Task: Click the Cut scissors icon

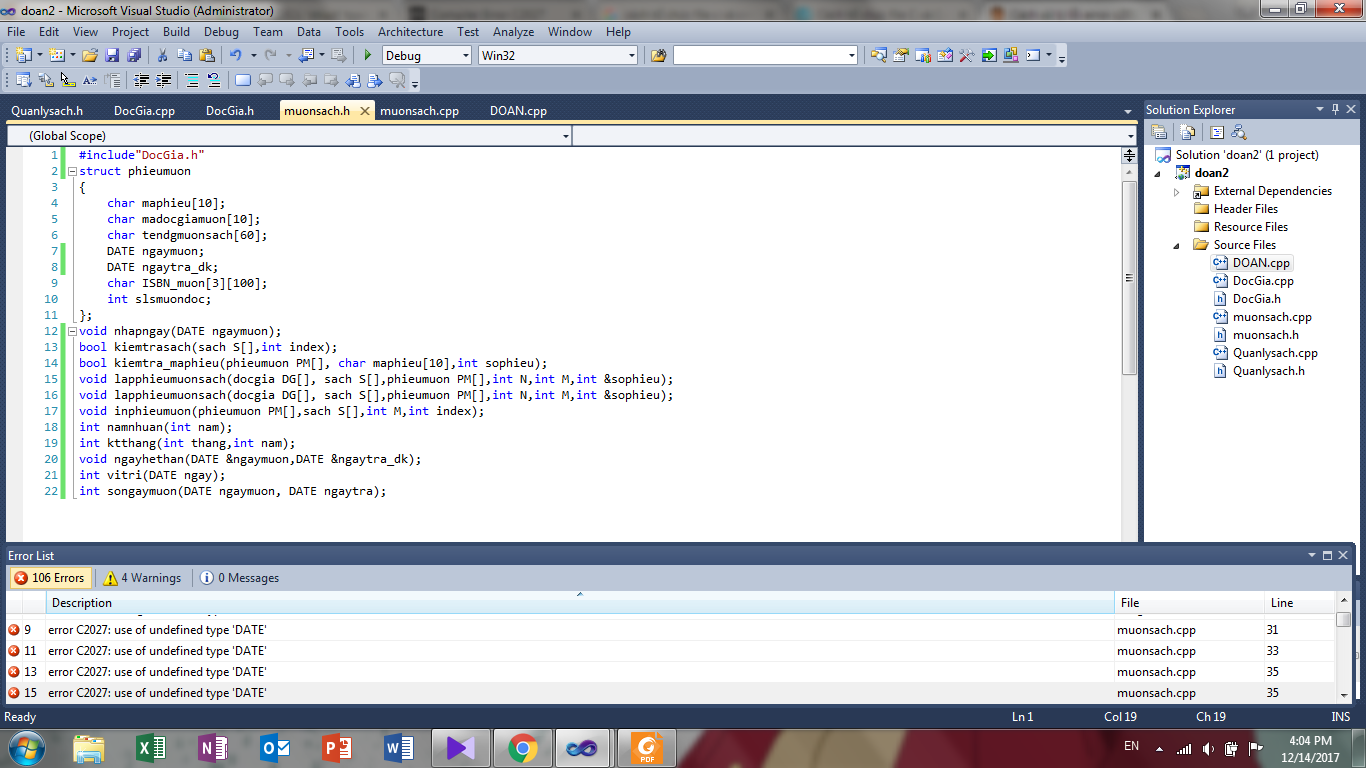Action: pyautogui.click(x=163, y=56)
